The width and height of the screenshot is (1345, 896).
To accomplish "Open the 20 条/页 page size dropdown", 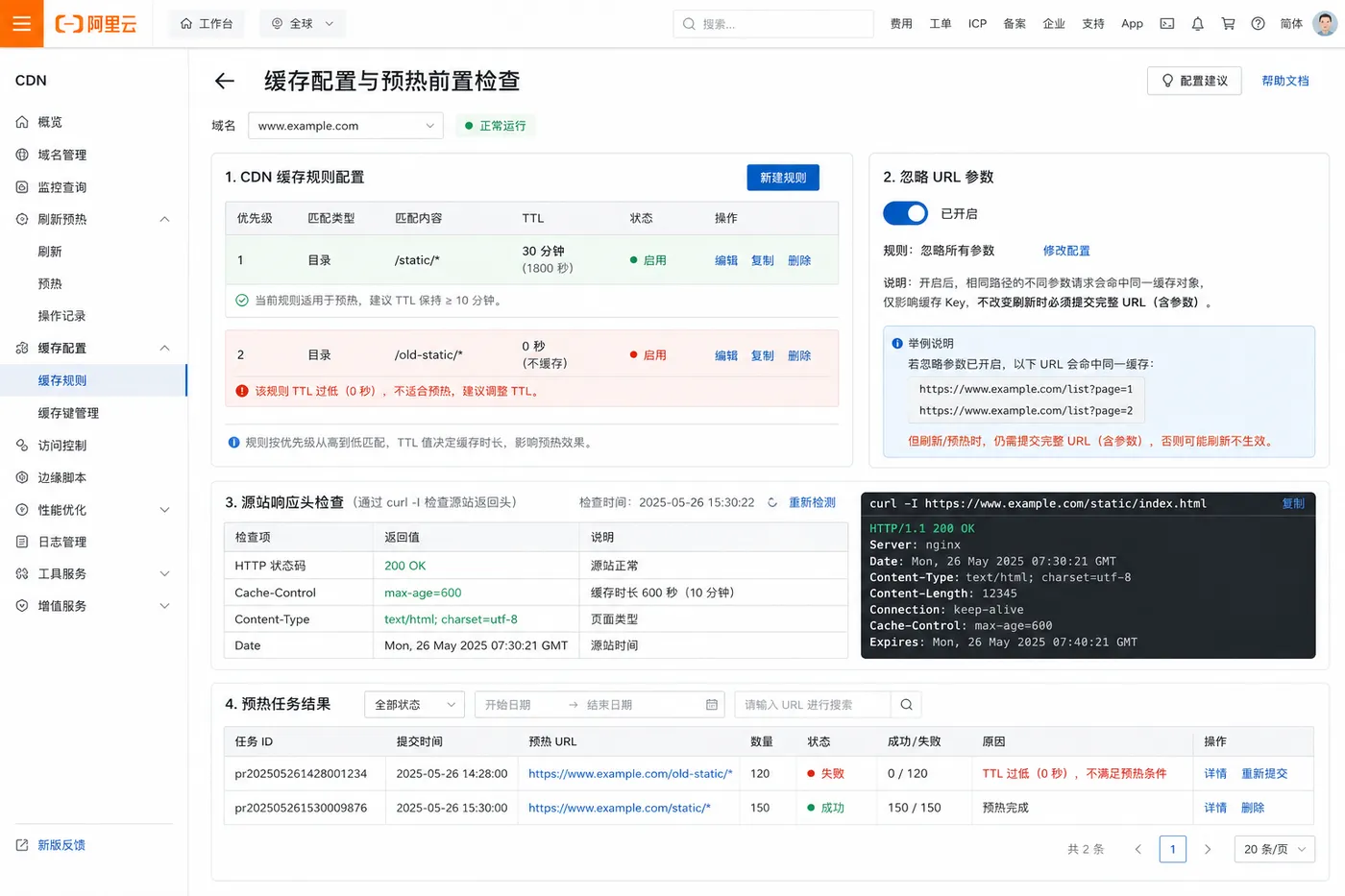I will click(1274, 849).
